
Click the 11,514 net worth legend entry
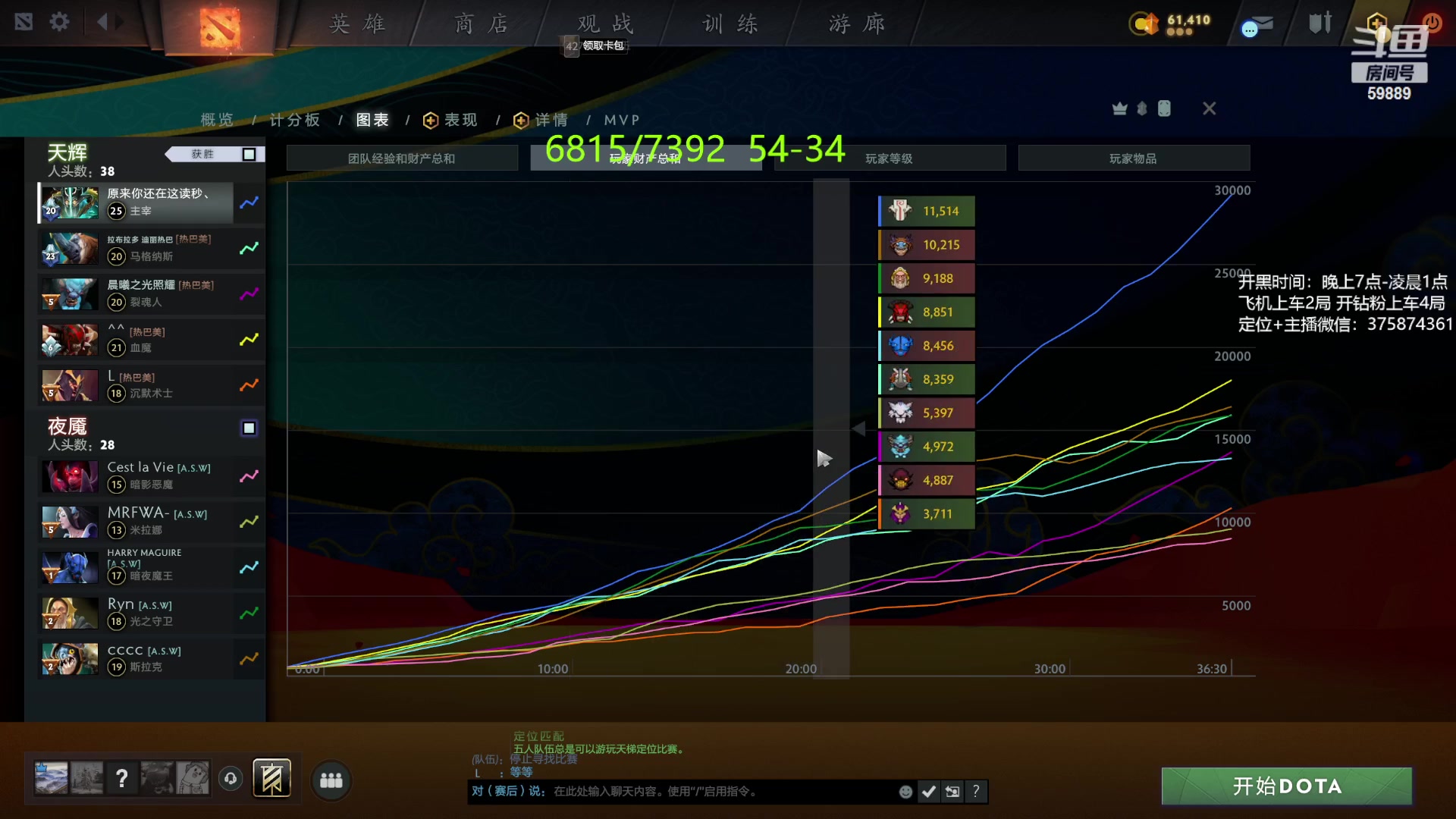click(x=927, y=211)
